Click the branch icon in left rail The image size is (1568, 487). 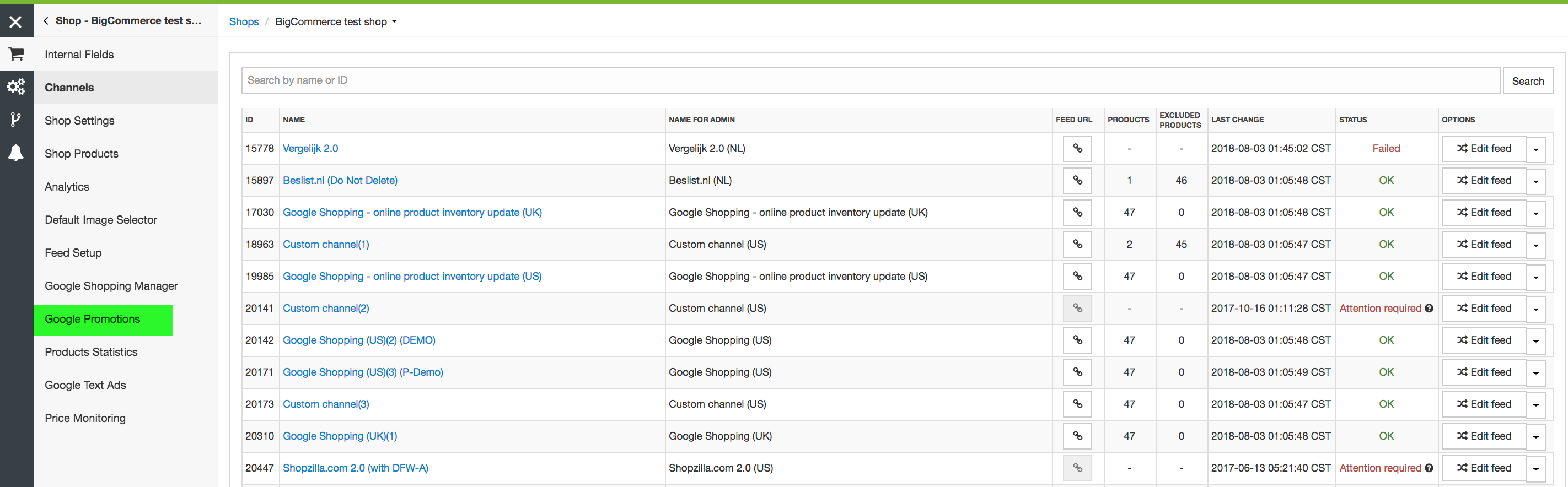17,120
